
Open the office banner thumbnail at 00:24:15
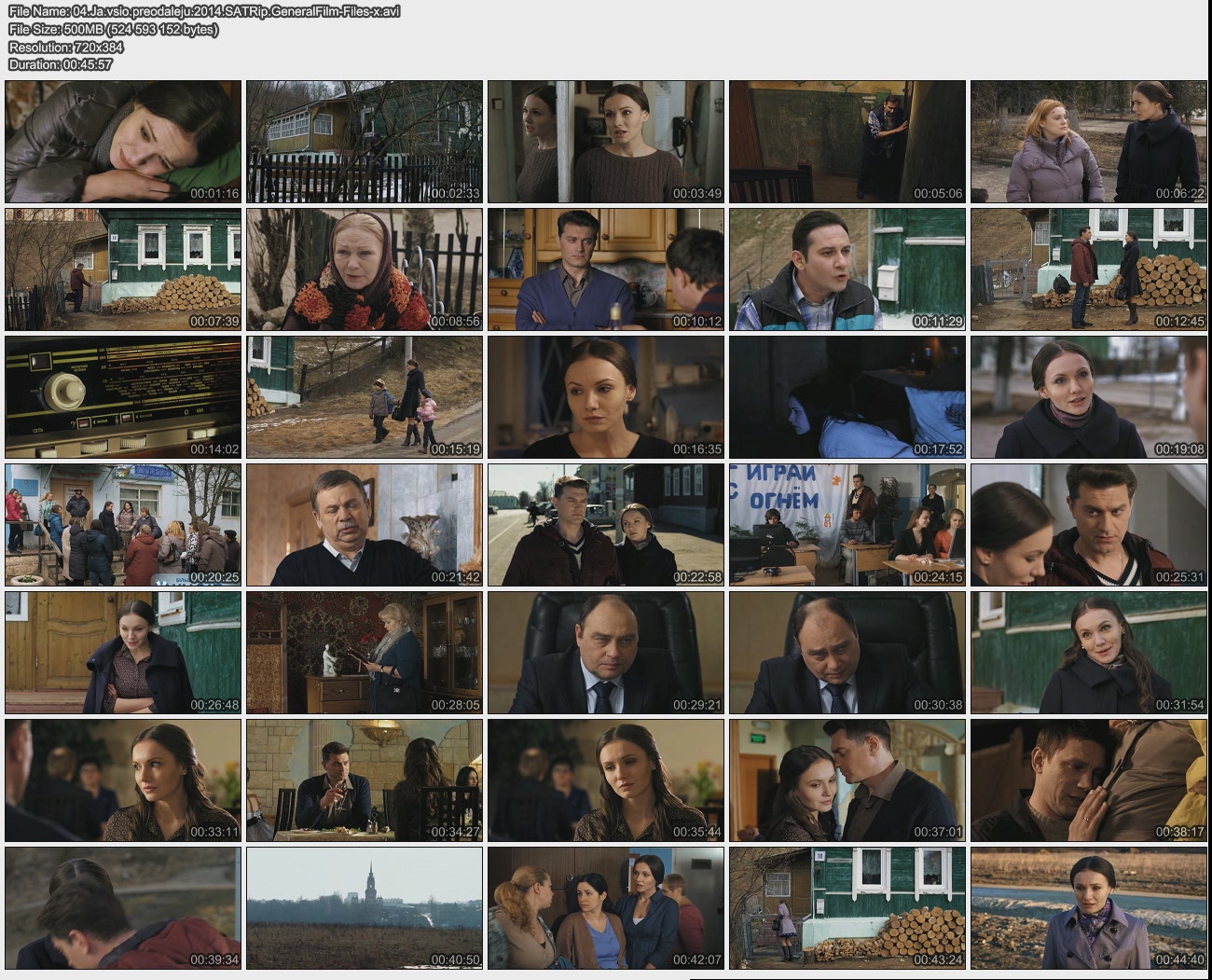[847, 525]
